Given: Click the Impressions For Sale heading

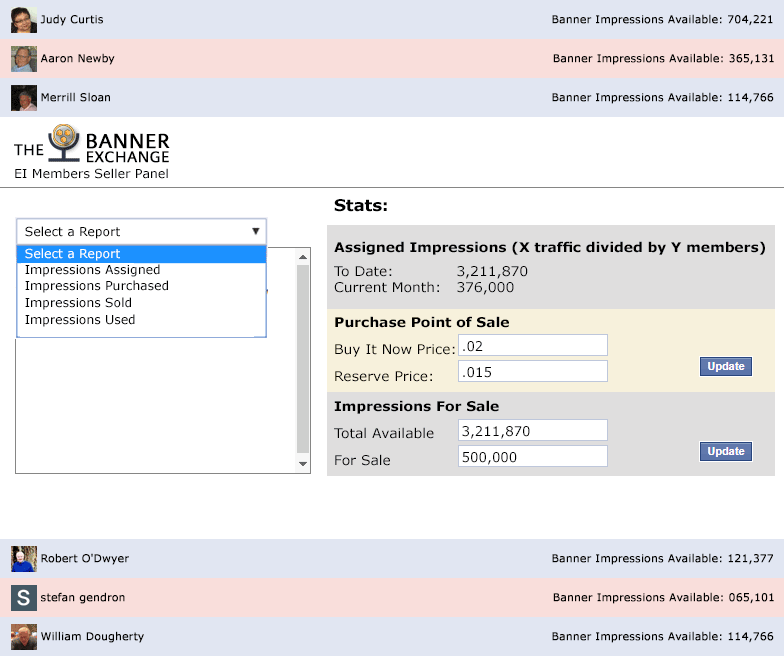Looking at the screenshot, I should (416, 406).
